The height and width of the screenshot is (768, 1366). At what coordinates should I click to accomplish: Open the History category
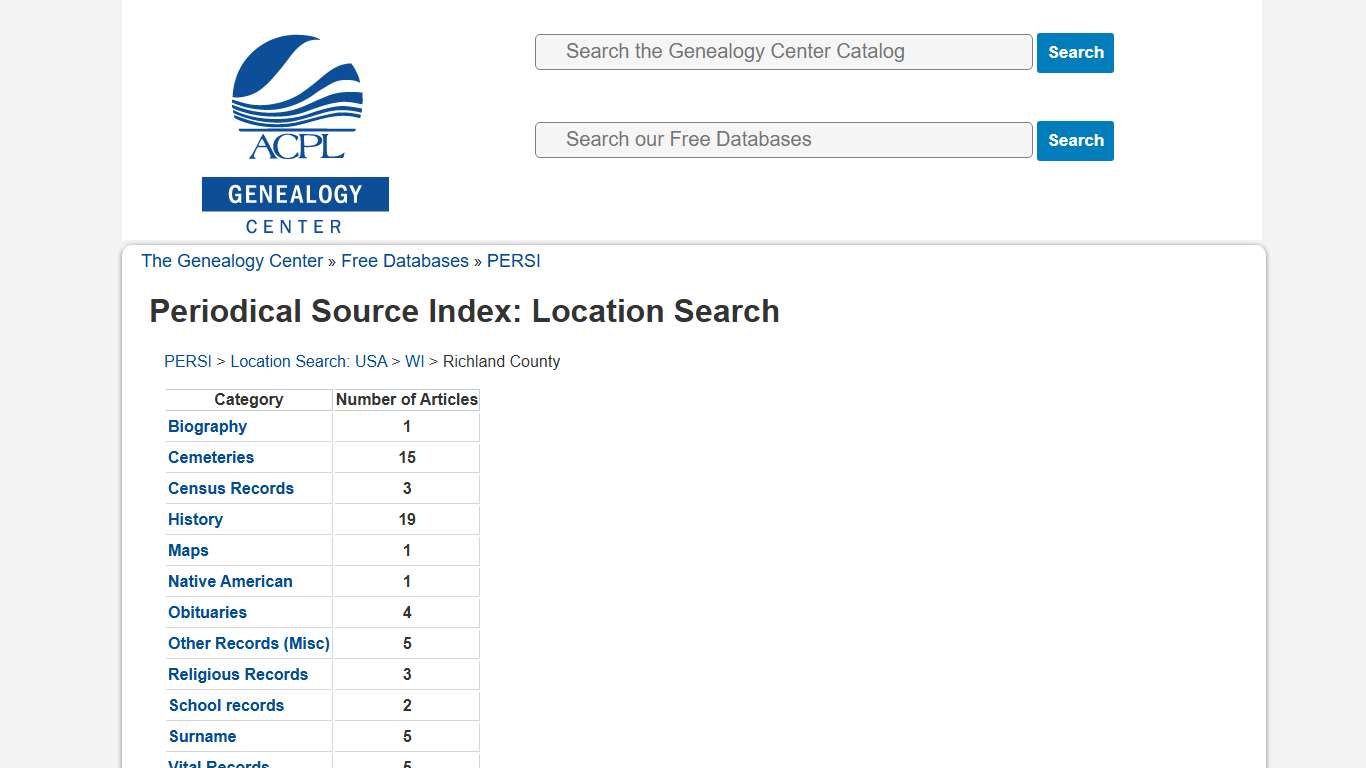[195, 519]
